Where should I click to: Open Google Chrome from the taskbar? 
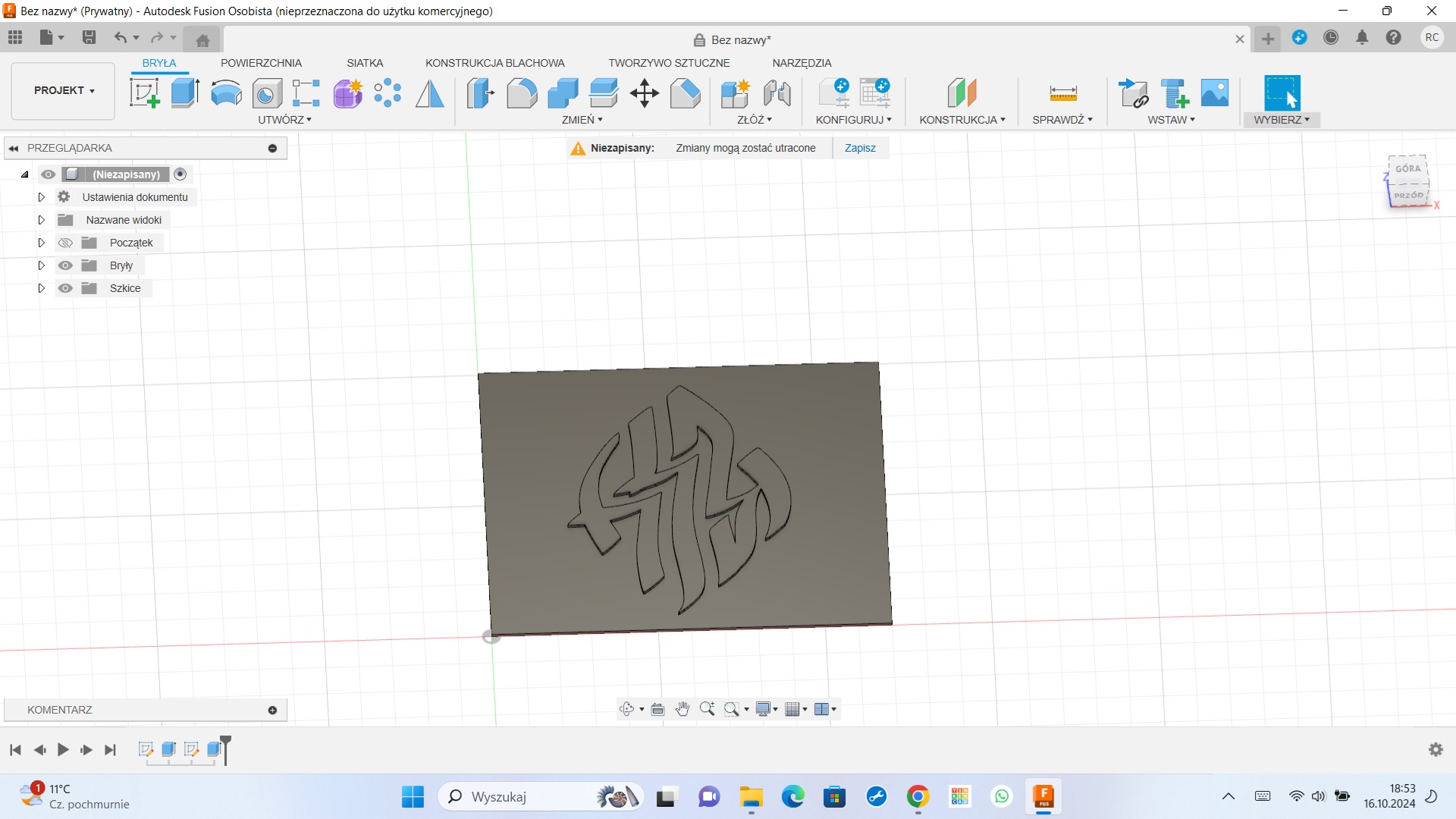(918, 797)
